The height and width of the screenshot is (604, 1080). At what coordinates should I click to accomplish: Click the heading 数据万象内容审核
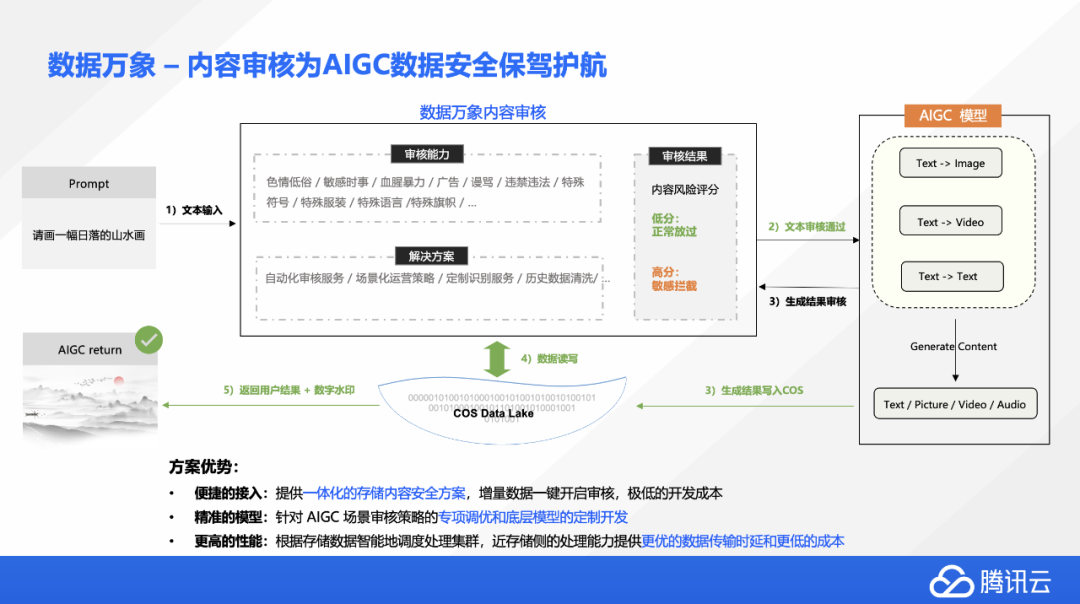click(483, 112)
